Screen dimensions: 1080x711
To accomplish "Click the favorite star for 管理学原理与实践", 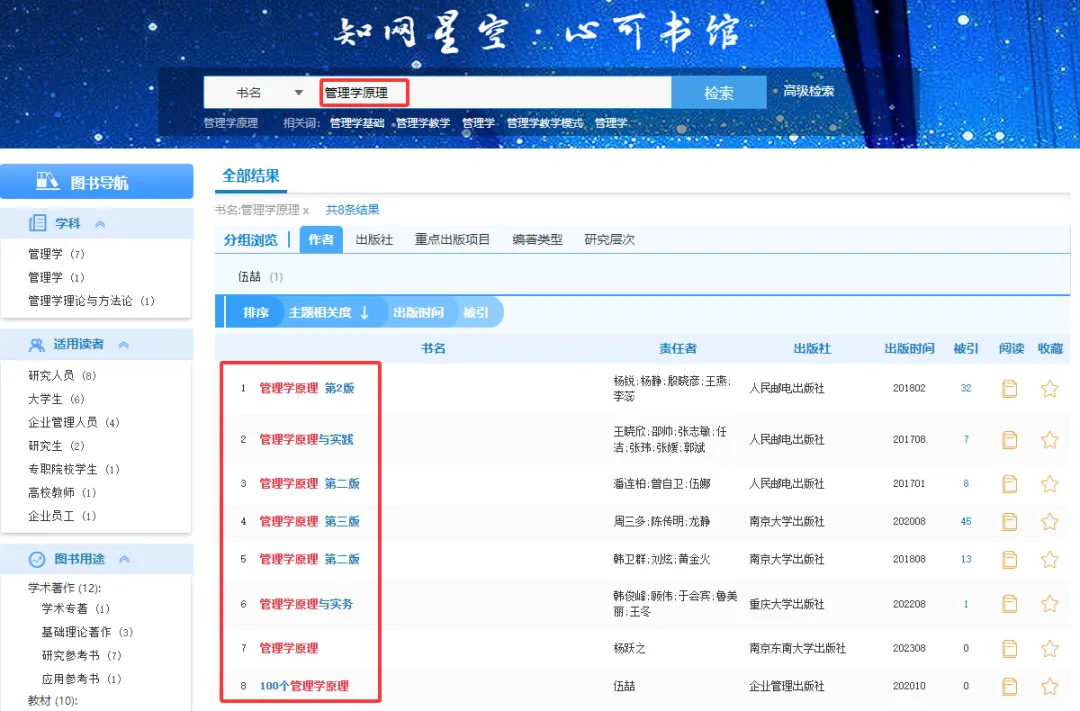I will pos(1049,439).
